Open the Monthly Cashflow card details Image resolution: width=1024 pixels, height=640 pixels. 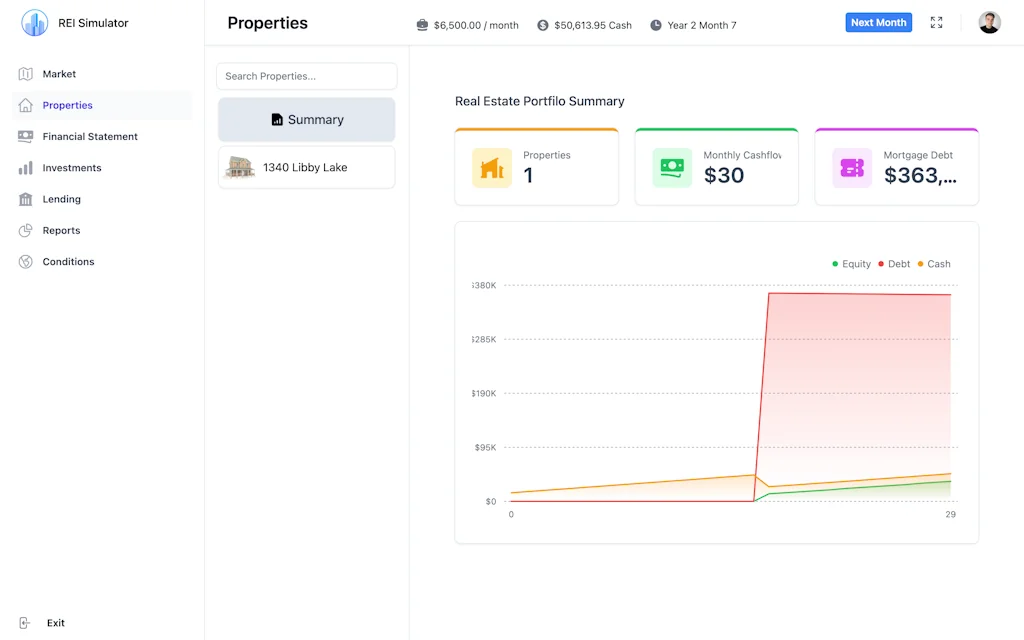coord(716,166)
